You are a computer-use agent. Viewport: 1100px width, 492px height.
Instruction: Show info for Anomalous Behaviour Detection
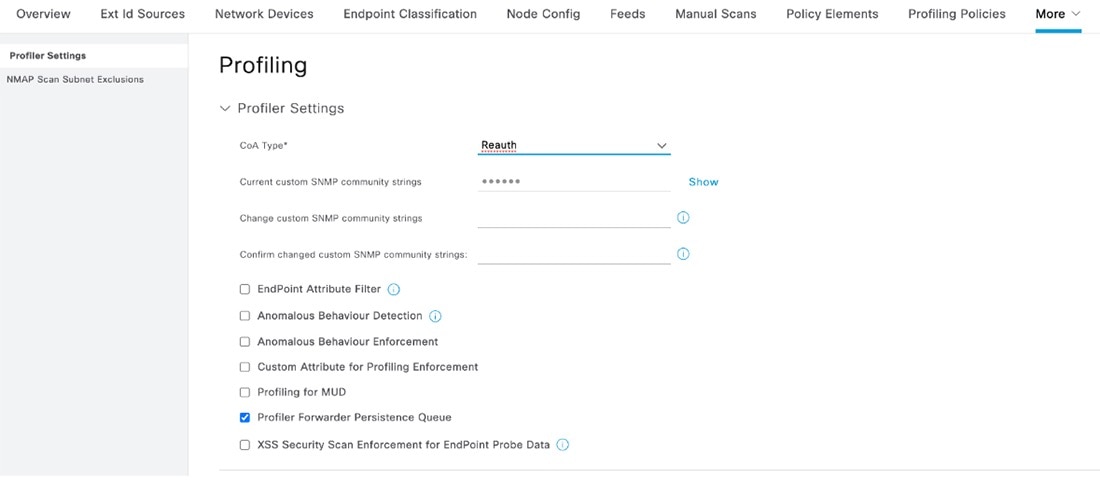click(435, 317)
